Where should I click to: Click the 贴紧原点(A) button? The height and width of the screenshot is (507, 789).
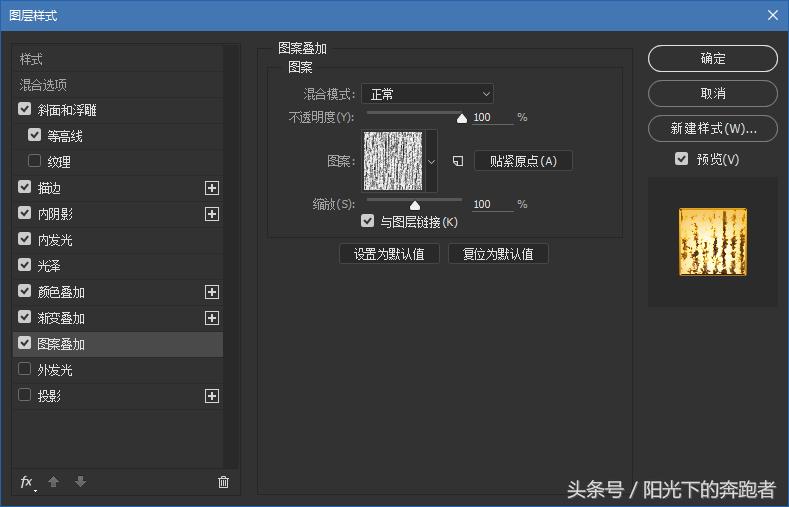click(523, 161)
